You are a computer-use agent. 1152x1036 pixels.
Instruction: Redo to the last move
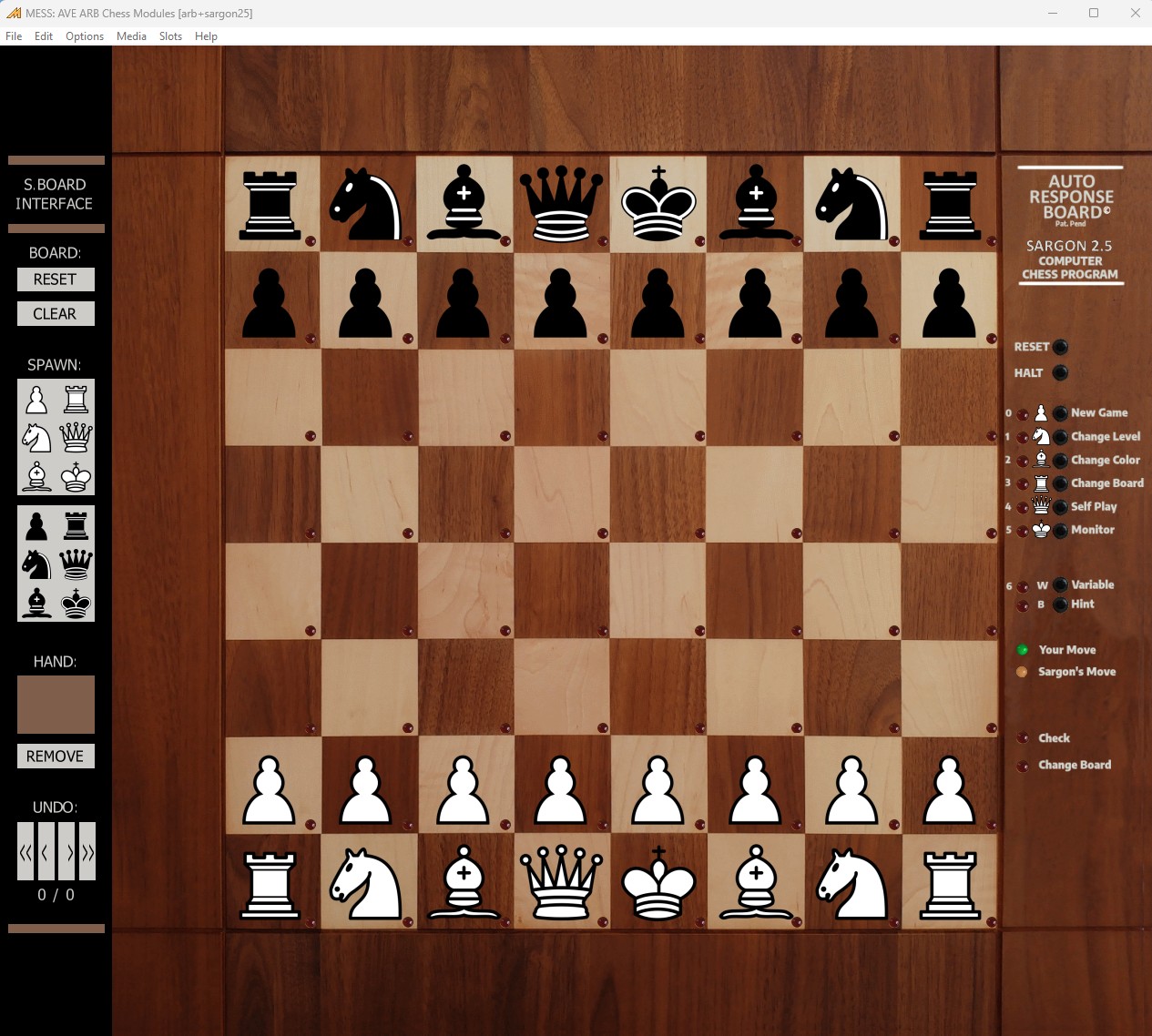[87, 851]
